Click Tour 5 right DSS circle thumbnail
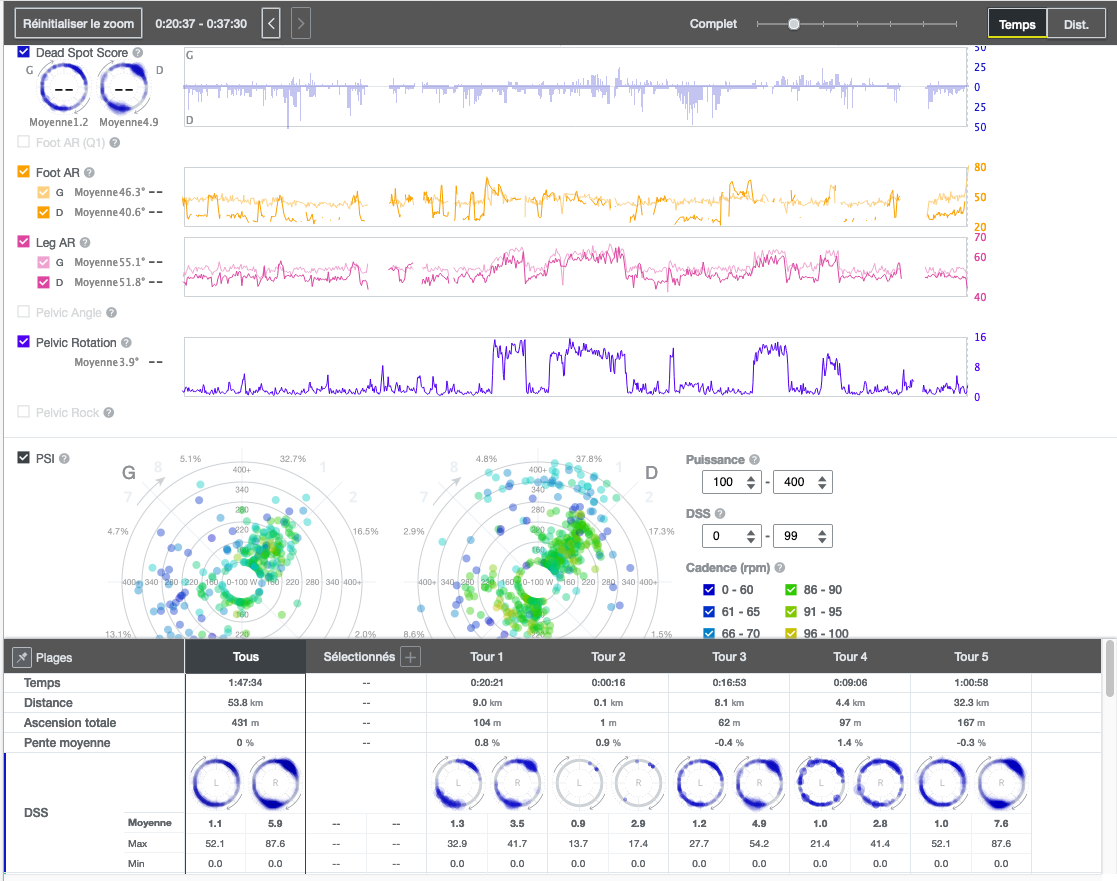 click(x=1001, y=782)
